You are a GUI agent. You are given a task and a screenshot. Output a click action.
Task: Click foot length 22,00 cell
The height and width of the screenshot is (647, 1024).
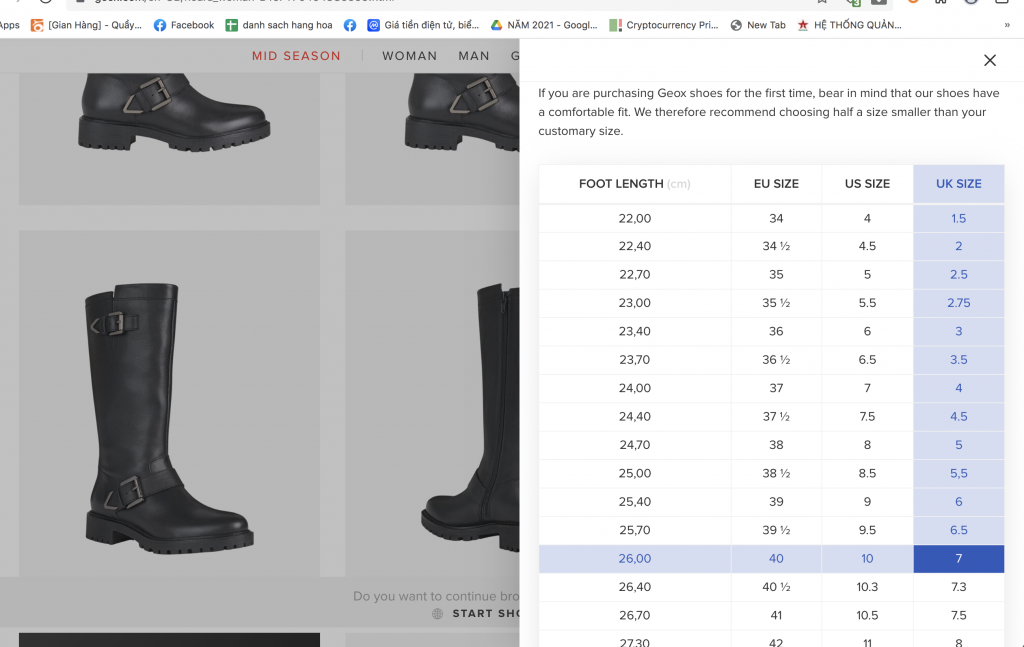click(x=635, y=219)
